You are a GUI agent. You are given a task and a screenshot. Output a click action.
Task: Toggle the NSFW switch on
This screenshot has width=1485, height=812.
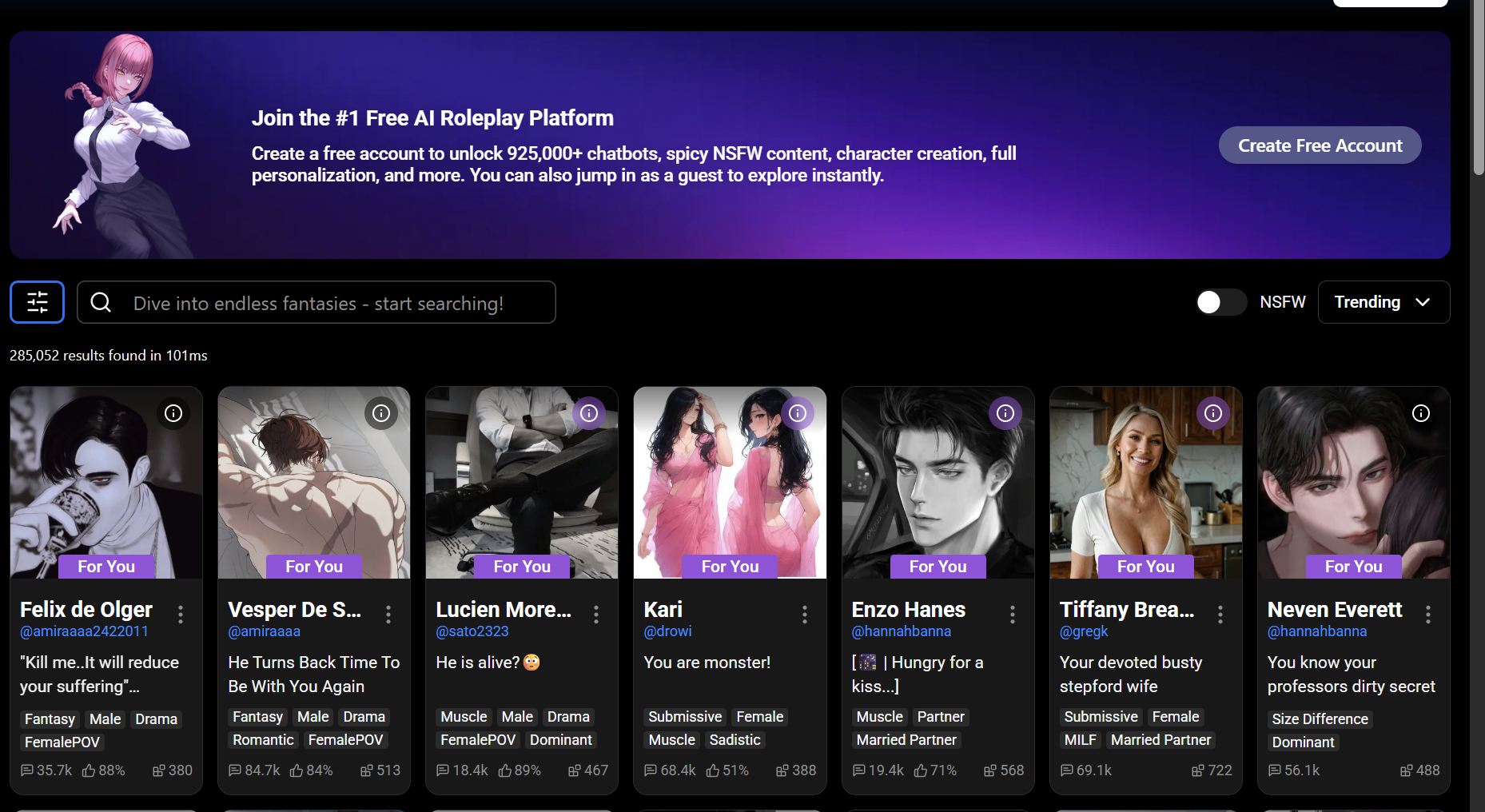coord(1220,302)
